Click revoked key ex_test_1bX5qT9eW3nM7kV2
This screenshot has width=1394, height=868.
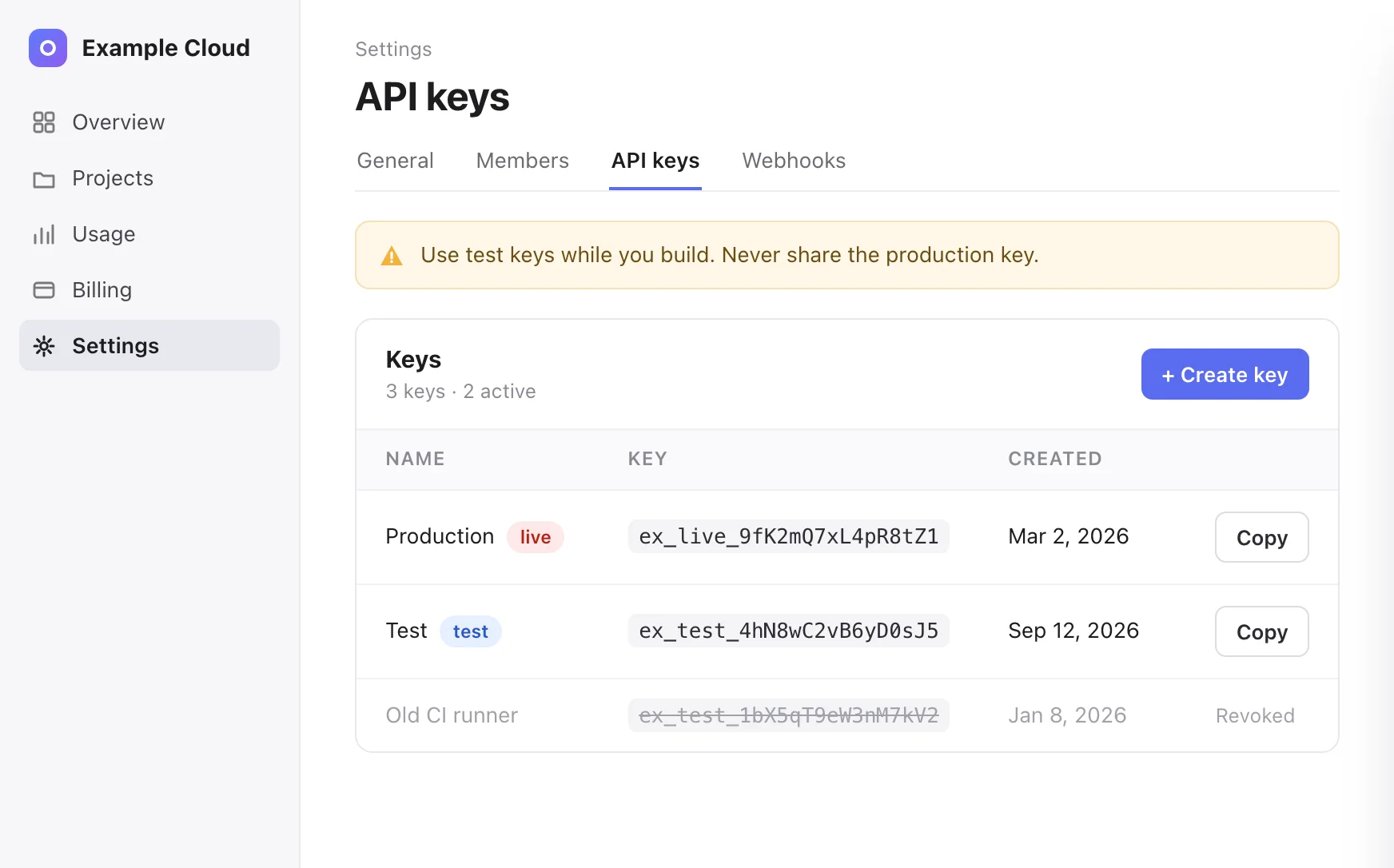[789, 715]
